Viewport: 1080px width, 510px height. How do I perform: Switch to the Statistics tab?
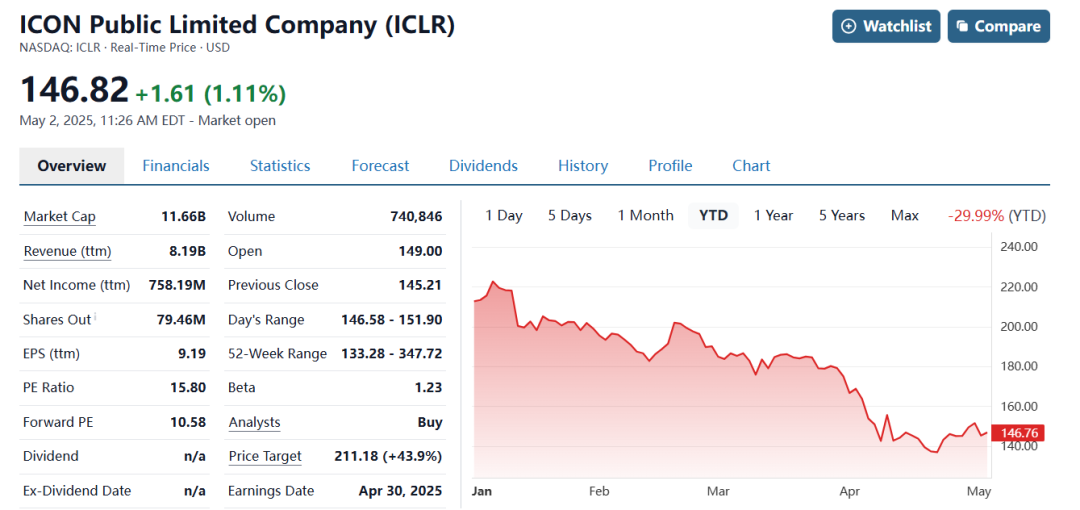click(x=280, y=166)
